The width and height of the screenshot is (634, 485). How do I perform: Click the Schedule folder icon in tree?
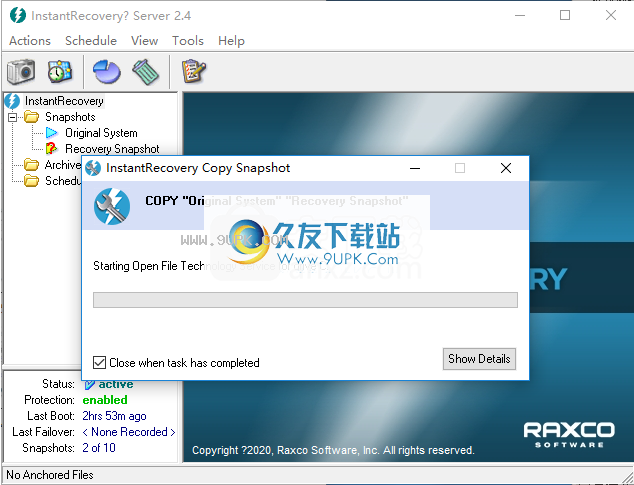(x=31, y=181)
